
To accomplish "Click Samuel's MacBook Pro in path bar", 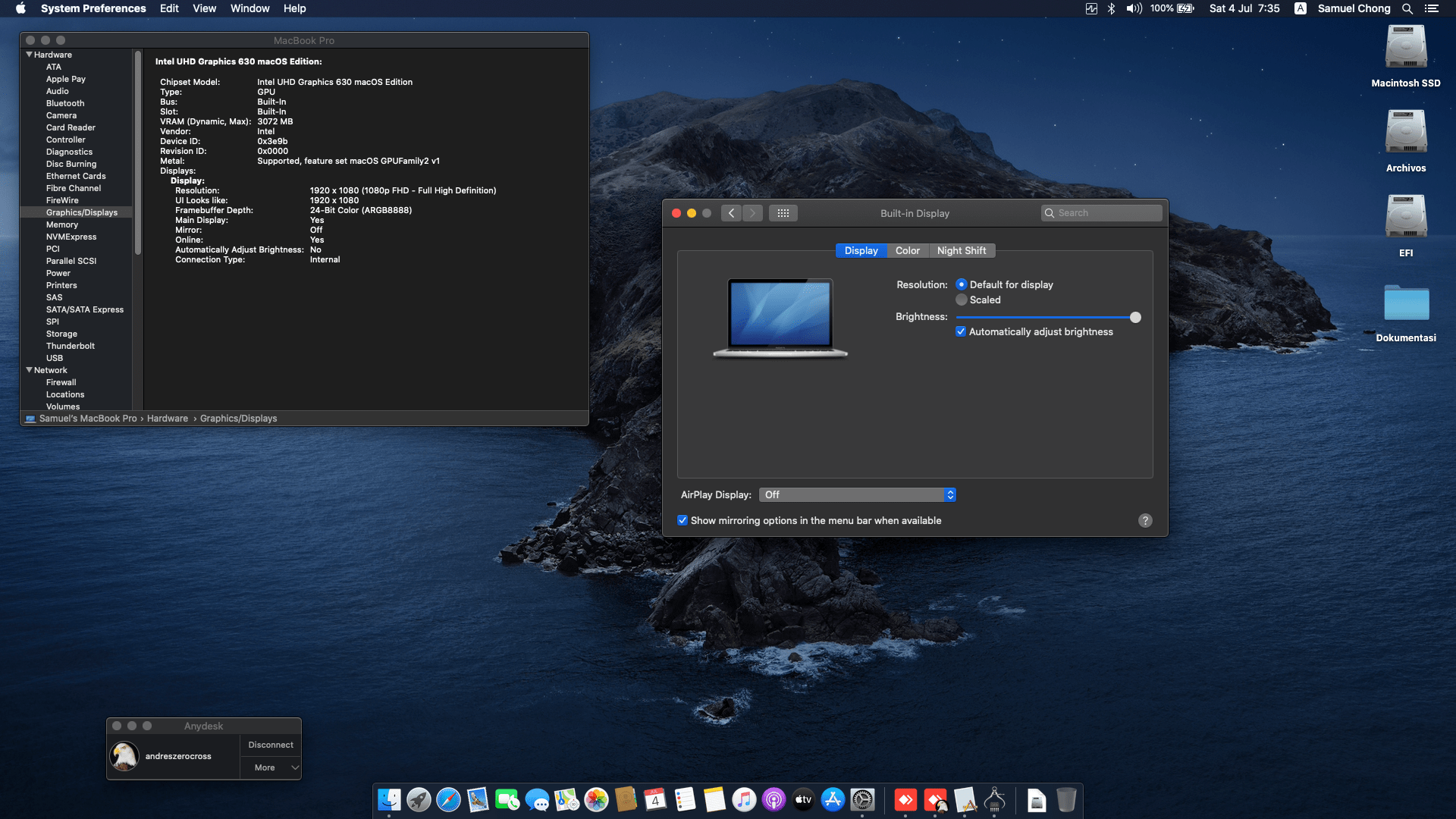I will 88,419.
